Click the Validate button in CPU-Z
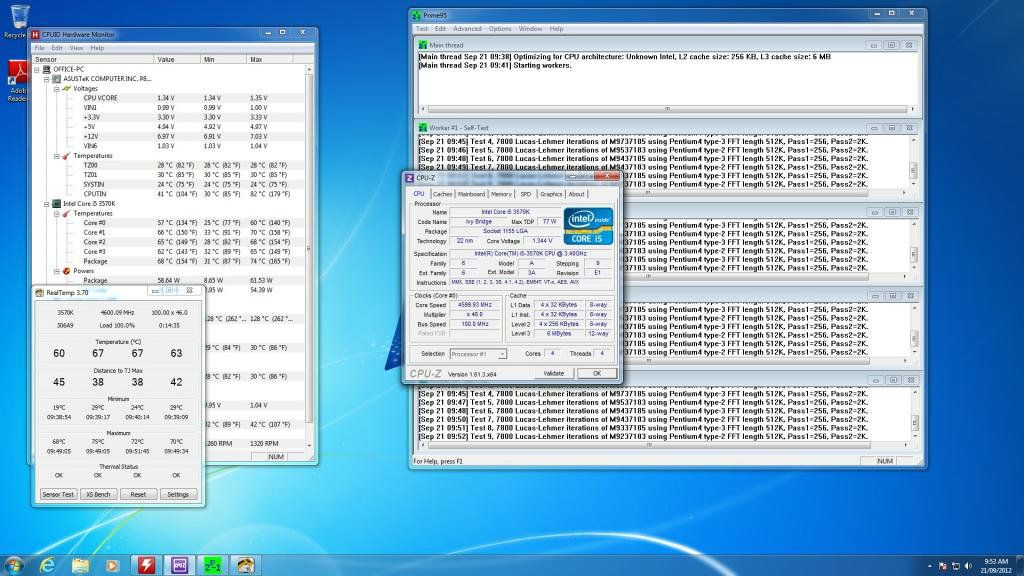Screen dimensions: 1024x576 [x=554, y=374]
